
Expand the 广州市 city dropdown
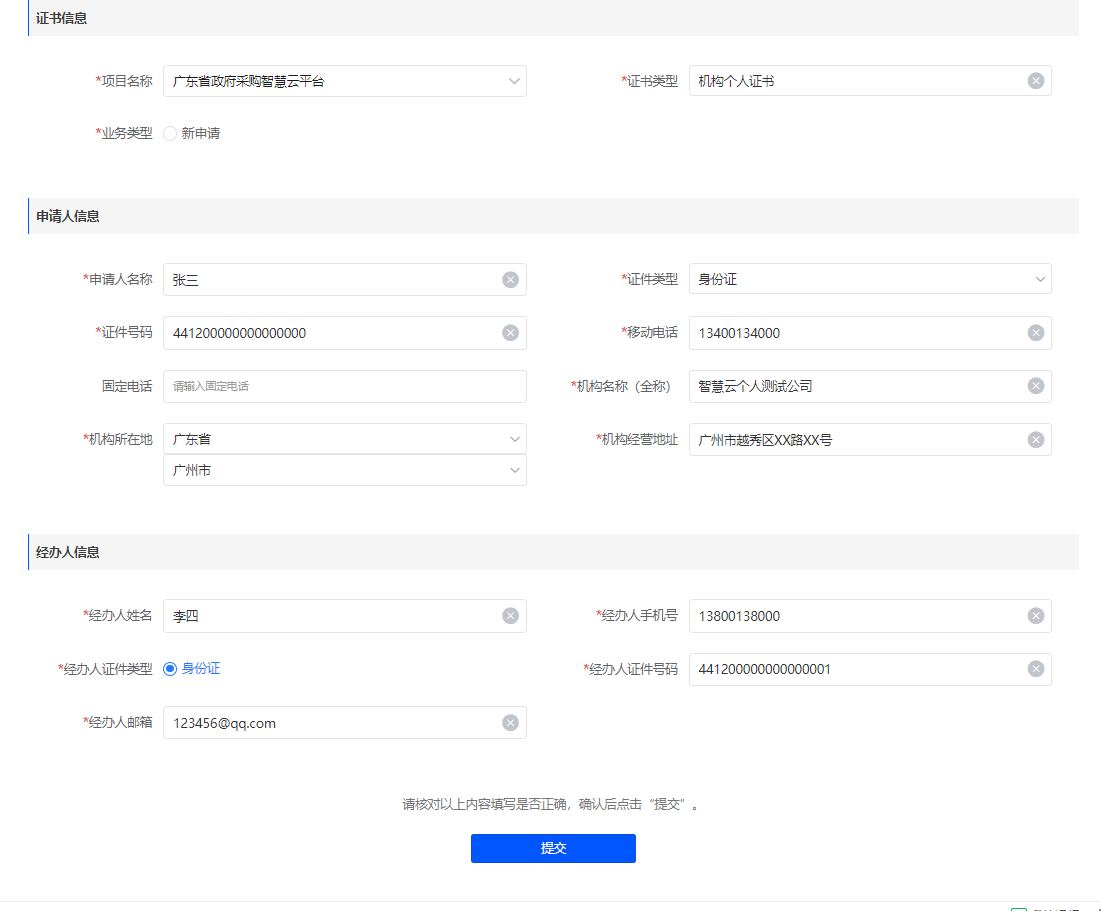[x=344, y=470]
